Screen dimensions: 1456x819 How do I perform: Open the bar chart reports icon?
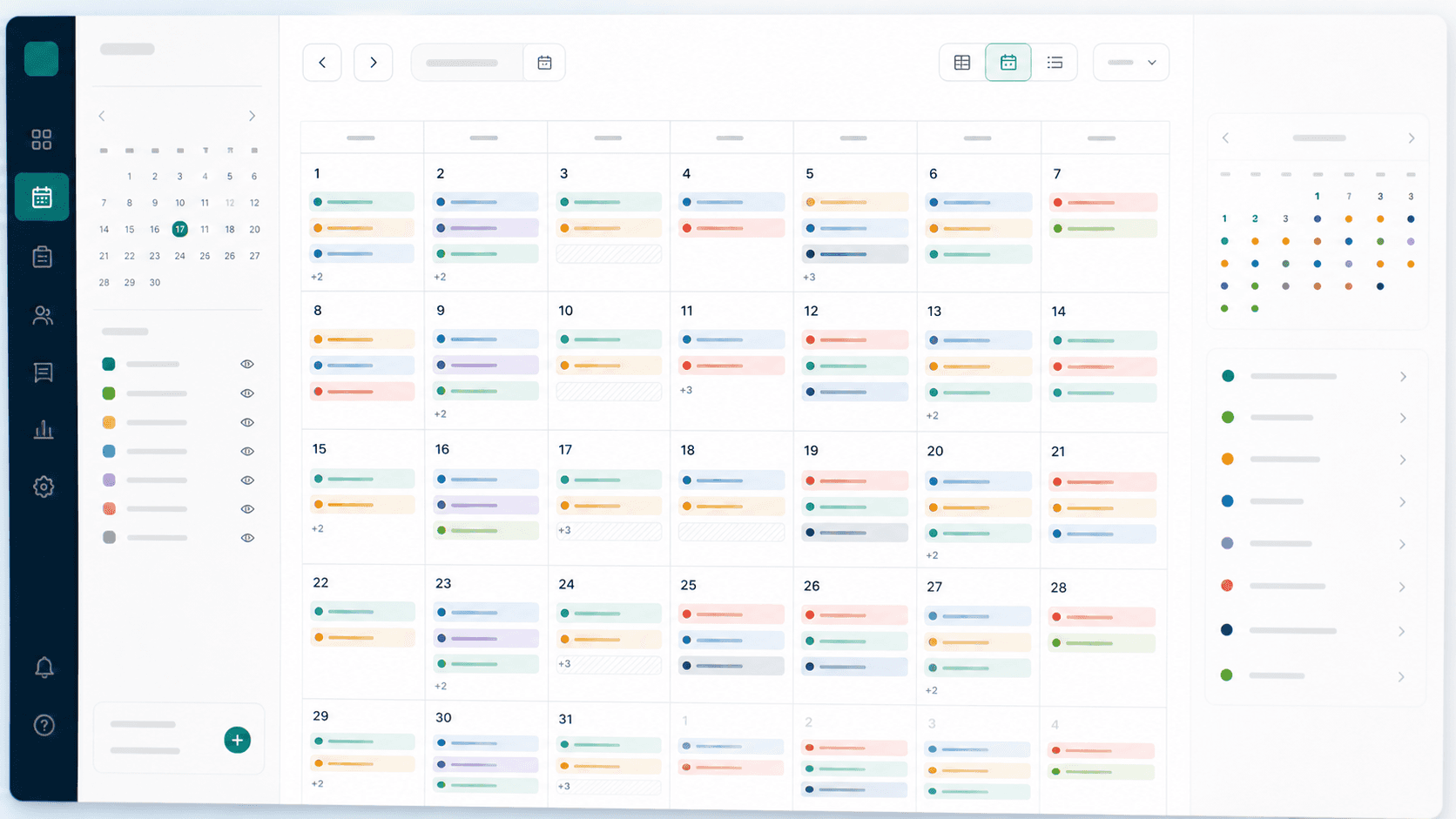(x=43, y=429)
